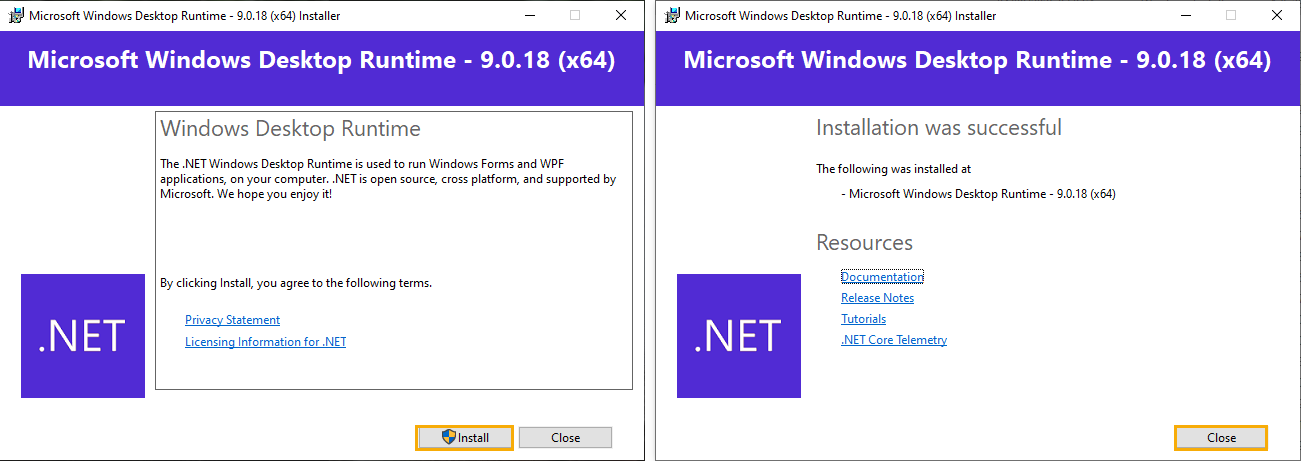
Task: Click the installer icon in left title bar
Action: click(15, 15)
